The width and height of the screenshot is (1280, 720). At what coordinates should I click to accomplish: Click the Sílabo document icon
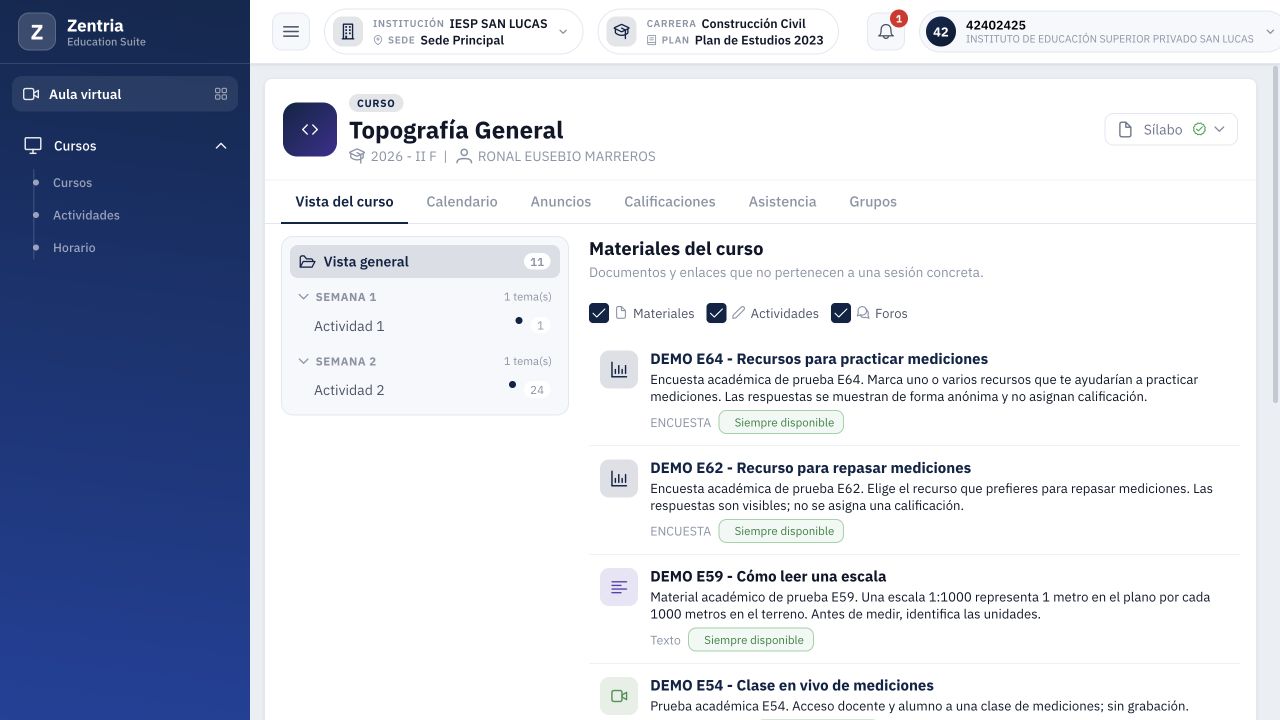1125,130
